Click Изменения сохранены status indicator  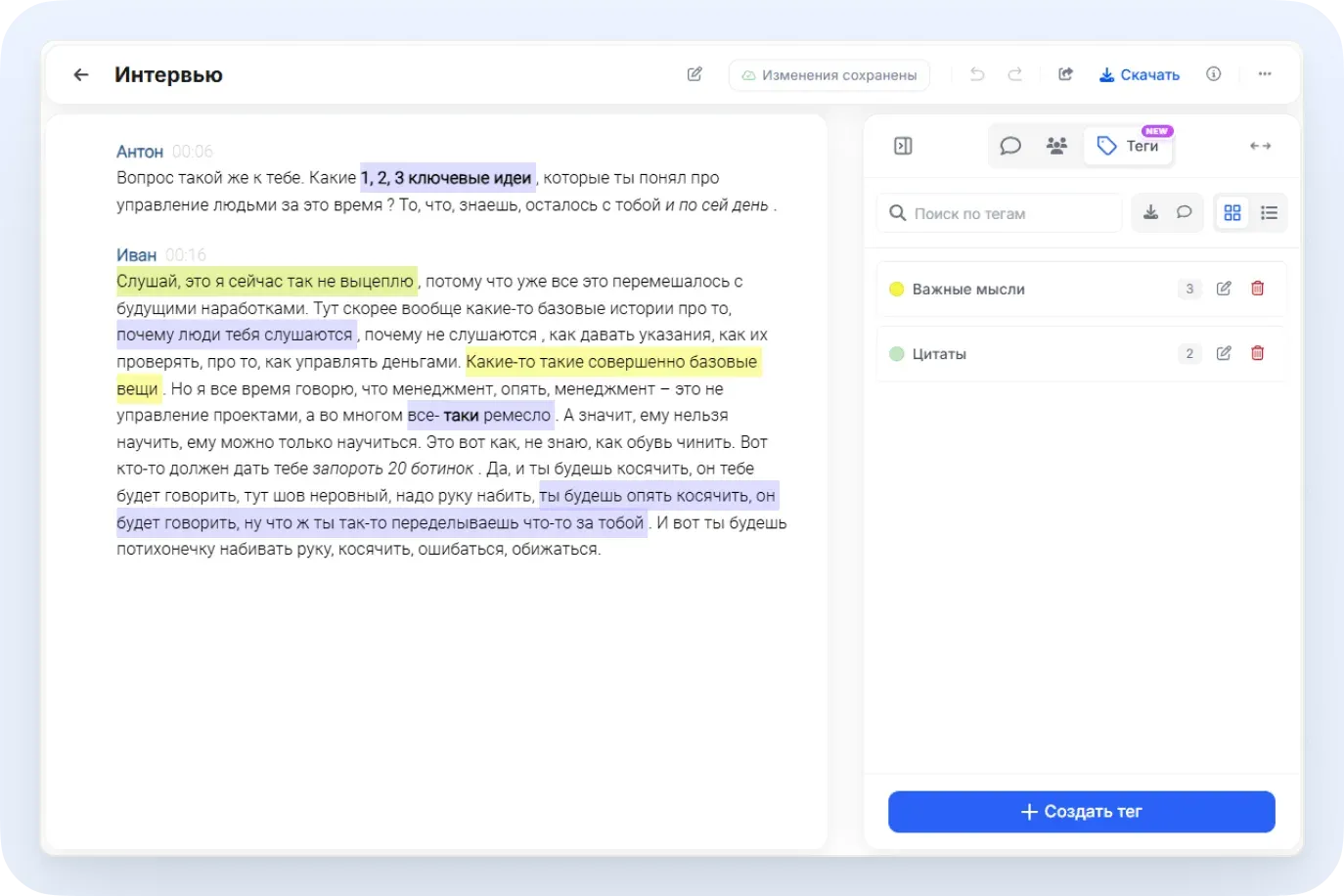pyautogui.click(x=829, y=75)
